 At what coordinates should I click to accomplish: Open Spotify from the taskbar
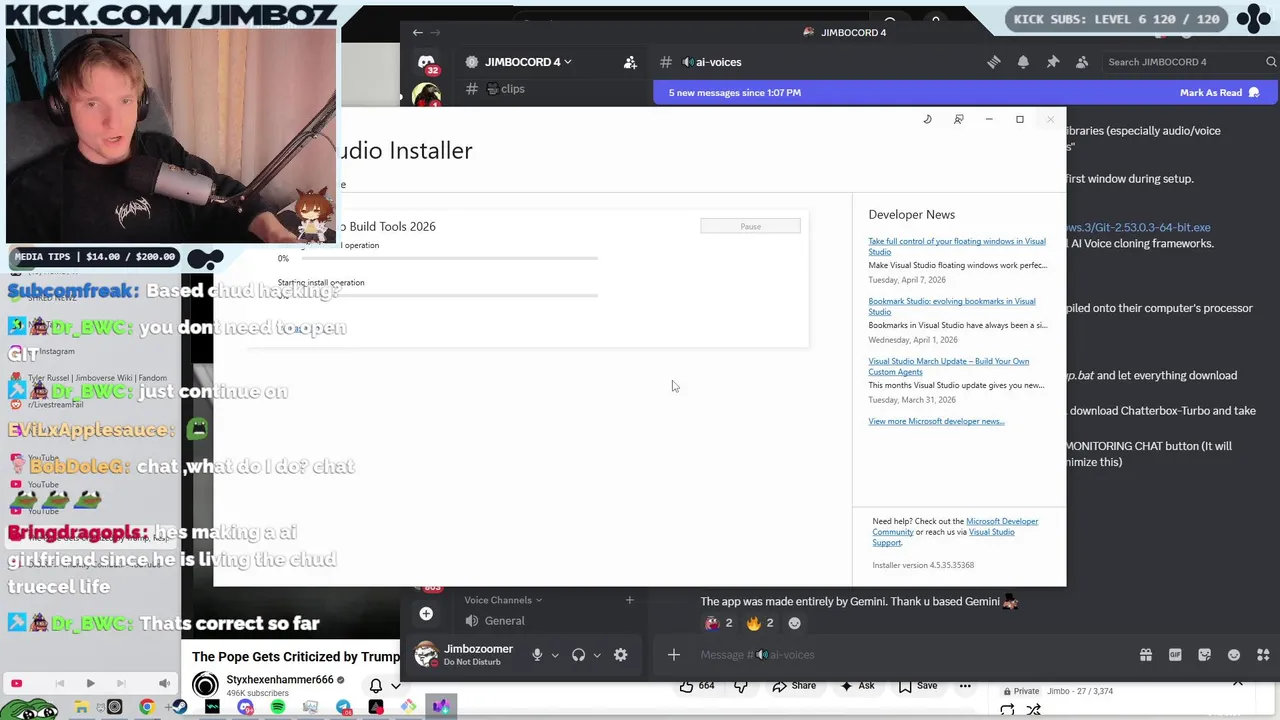coord(278,707)
